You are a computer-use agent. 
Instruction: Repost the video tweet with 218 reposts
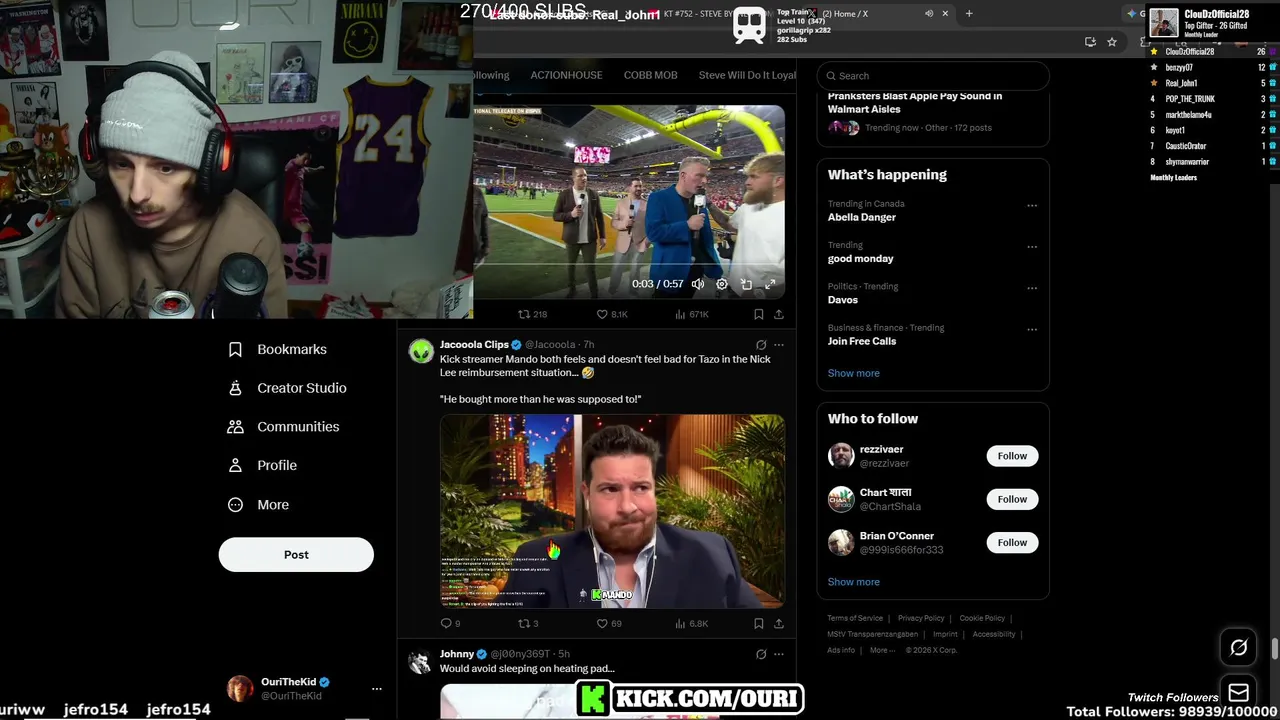(x=532, y=314)
